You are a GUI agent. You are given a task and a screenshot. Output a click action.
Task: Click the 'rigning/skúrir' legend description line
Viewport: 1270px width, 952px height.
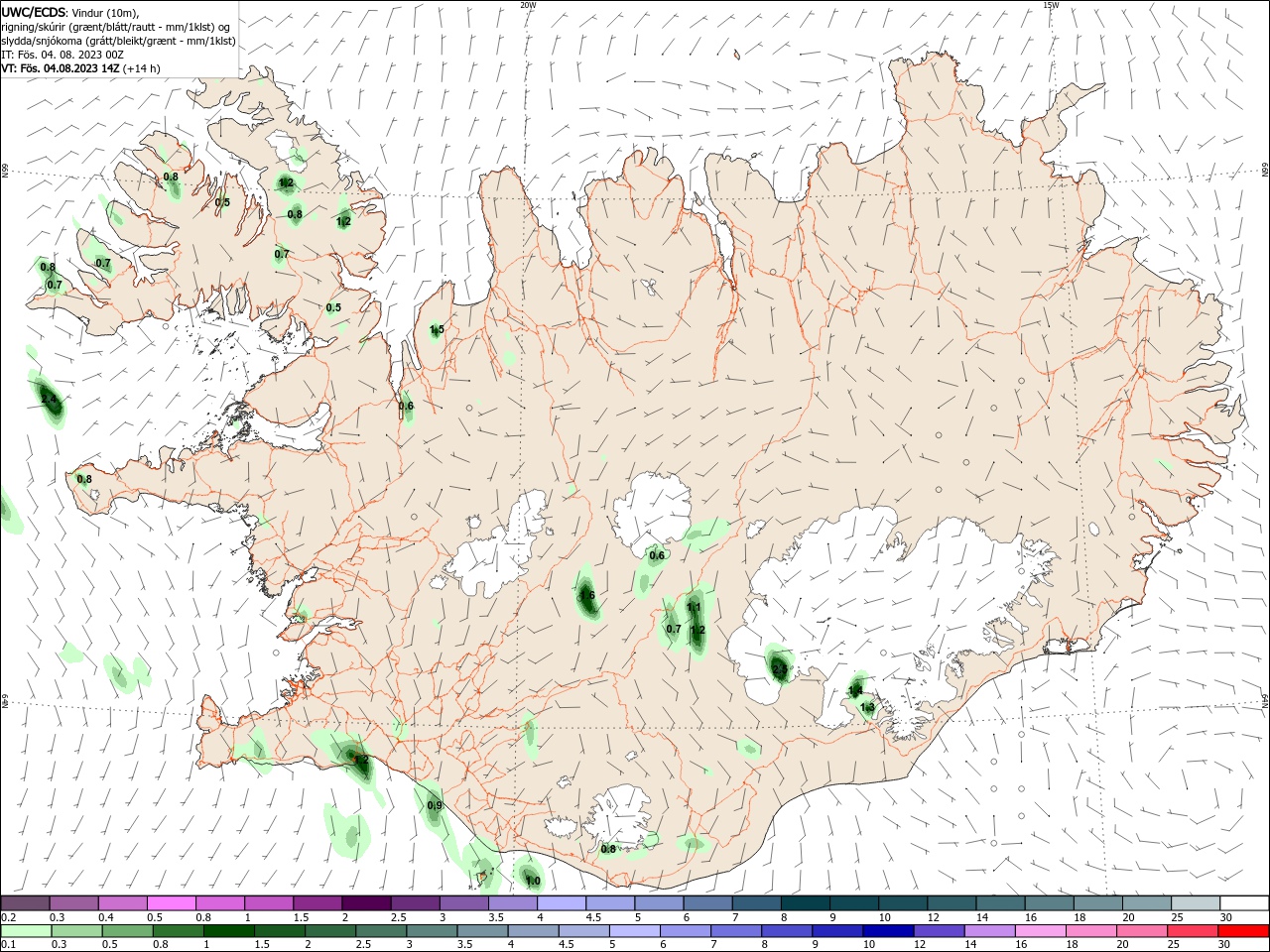coord(116,27)
